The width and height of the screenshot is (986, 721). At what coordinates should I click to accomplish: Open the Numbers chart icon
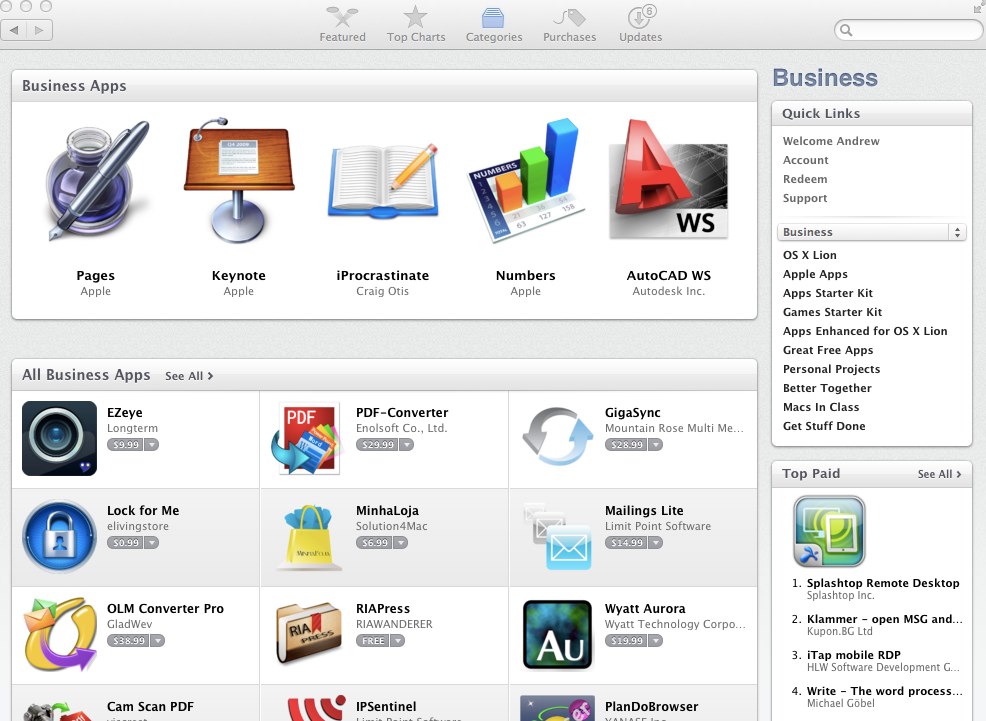point(526,180)
